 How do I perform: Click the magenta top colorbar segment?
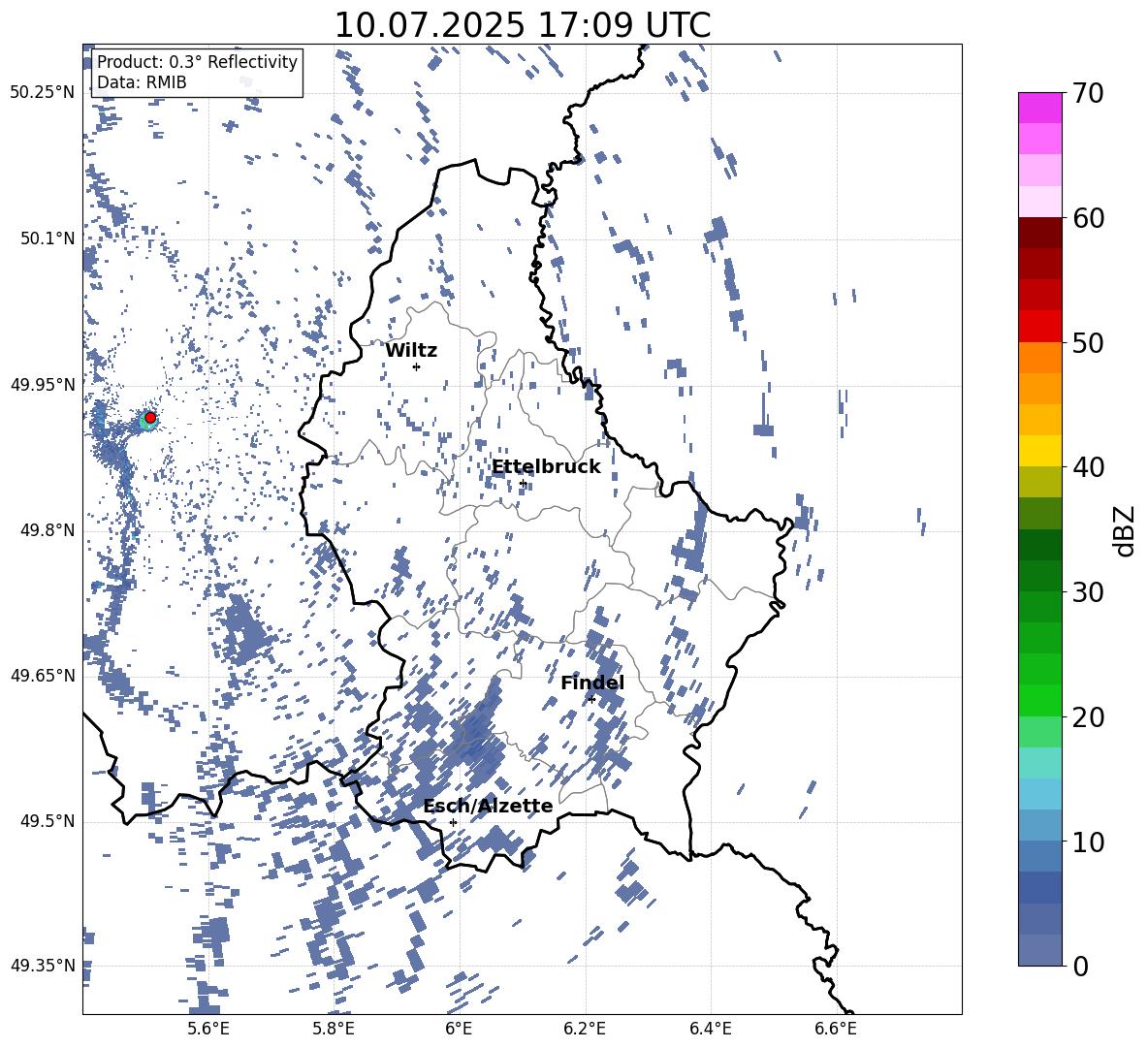coord(1040,108)
